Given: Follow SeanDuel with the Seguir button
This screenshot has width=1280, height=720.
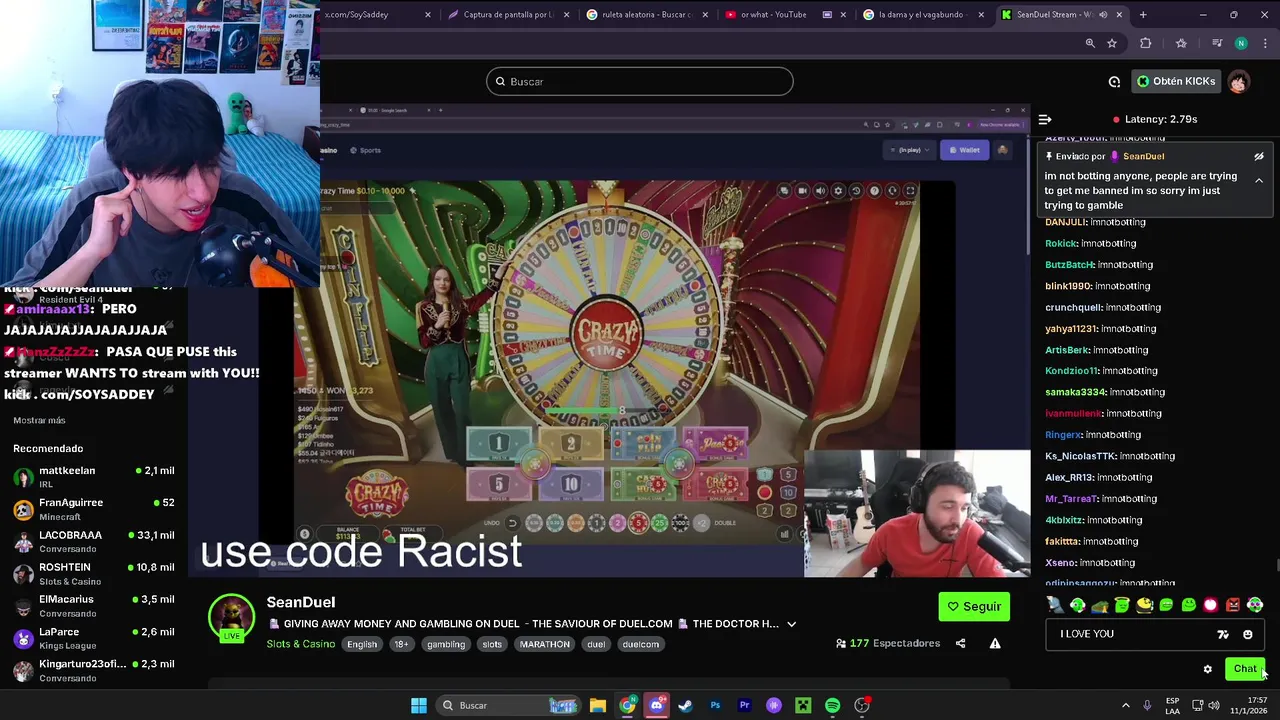Looking at the screenshot, I should coord(974,607).
